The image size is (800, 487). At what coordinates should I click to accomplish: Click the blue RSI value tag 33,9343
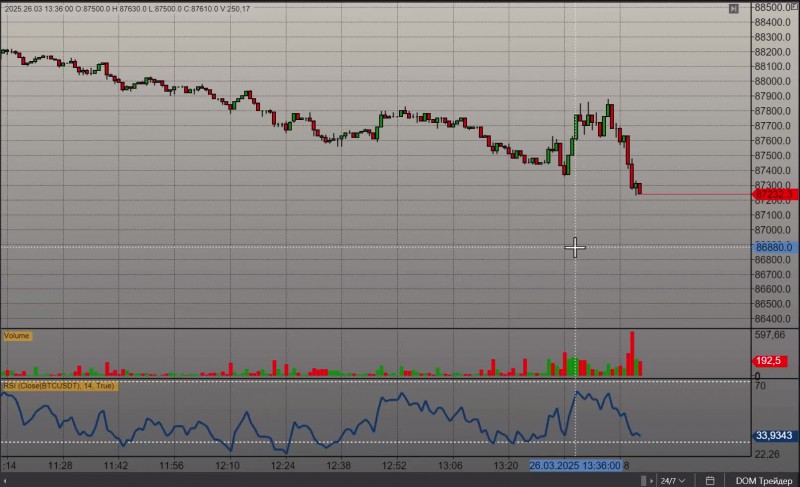(x=774, y=435)
